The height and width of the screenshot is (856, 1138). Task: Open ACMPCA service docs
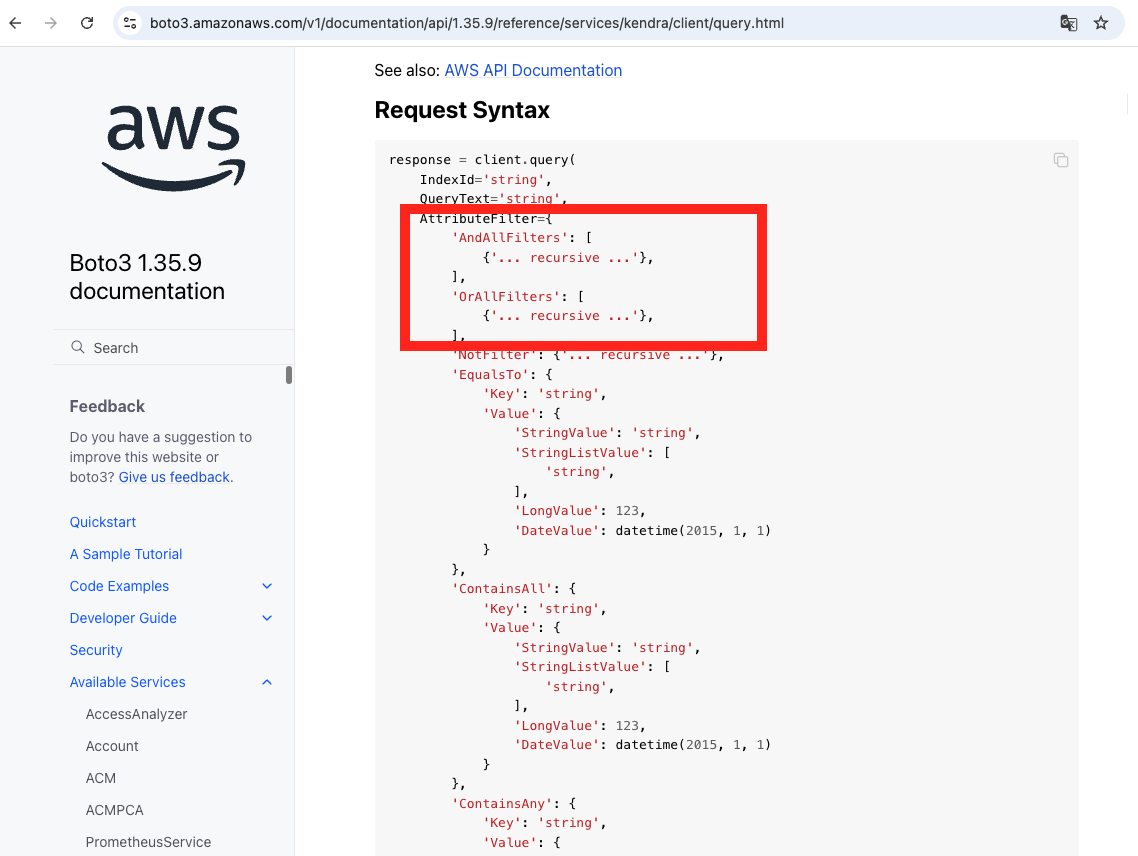click(114, 810)
